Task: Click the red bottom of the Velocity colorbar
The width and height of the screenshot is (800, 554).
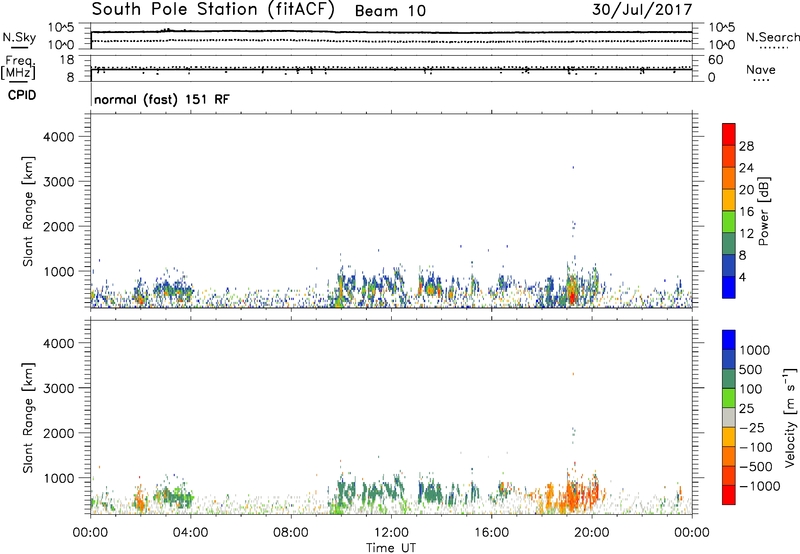Action: click(x=729, y=495)
